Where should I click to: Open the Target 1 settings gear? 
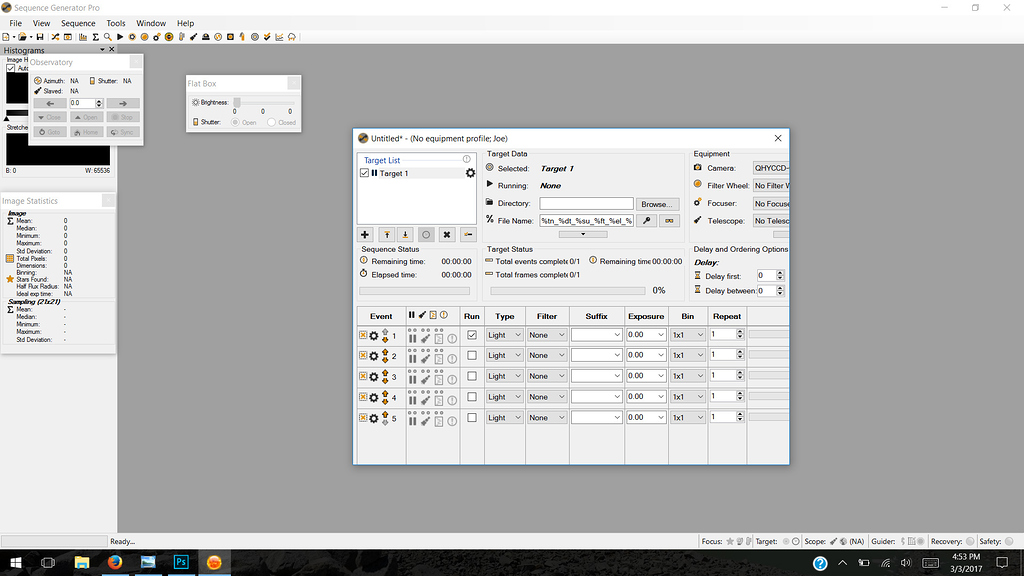click(x=470, y=173)
